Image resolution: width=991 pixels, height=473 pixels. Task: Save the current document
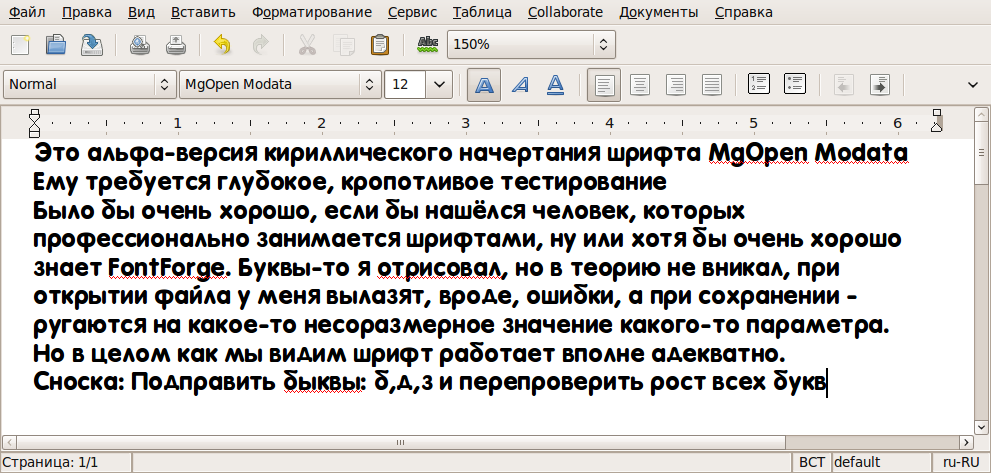(92, 45)
